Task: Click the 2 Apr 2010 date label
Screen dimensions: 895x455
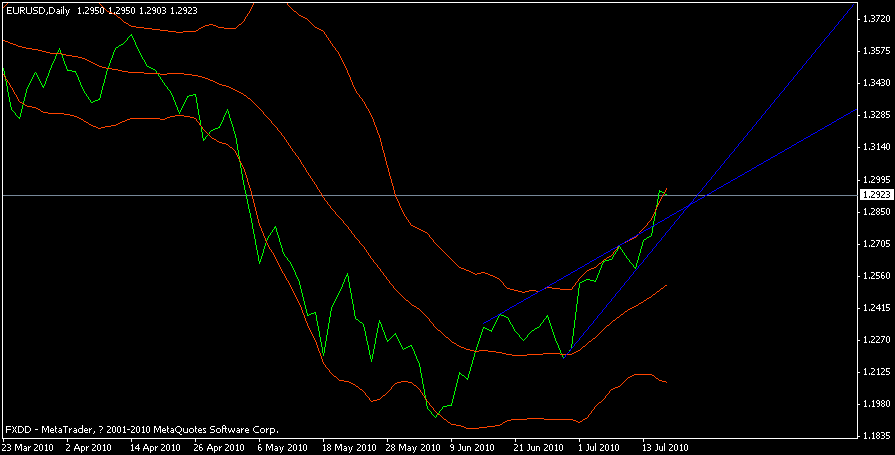Action: point(88,448)
